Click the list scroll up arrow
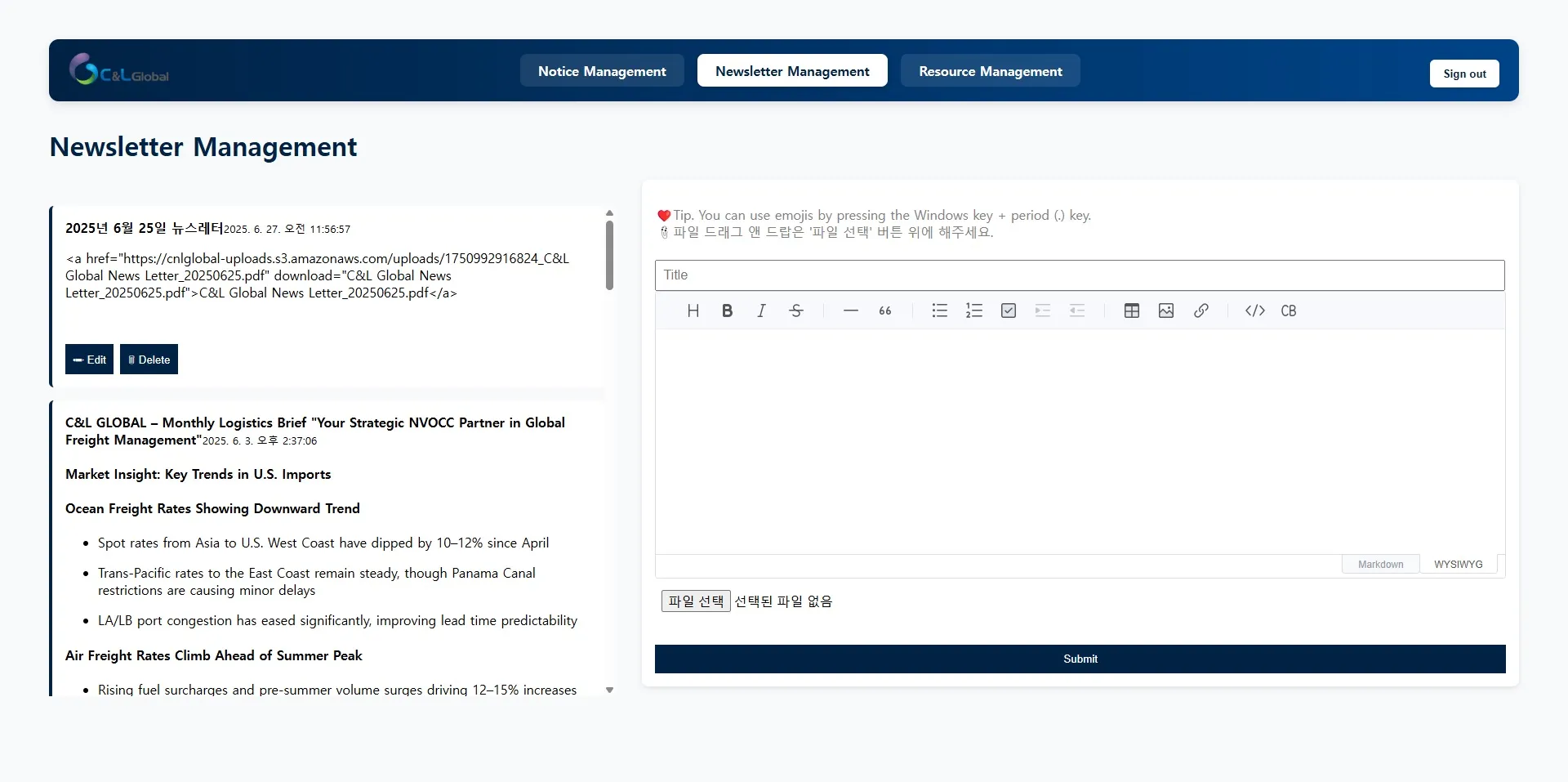This screenshot has width=1568, height=782. click(609, 212)
